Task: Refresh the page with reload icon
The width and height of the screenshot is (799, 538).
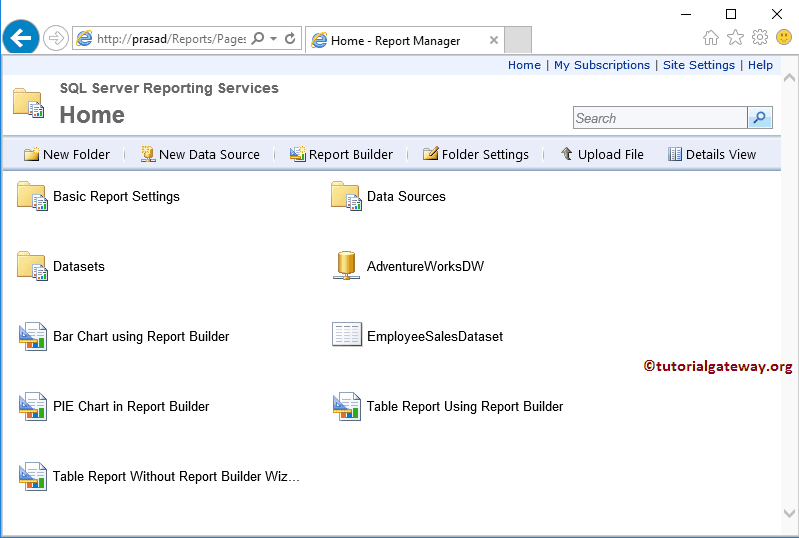Action: tap(290, 39)
